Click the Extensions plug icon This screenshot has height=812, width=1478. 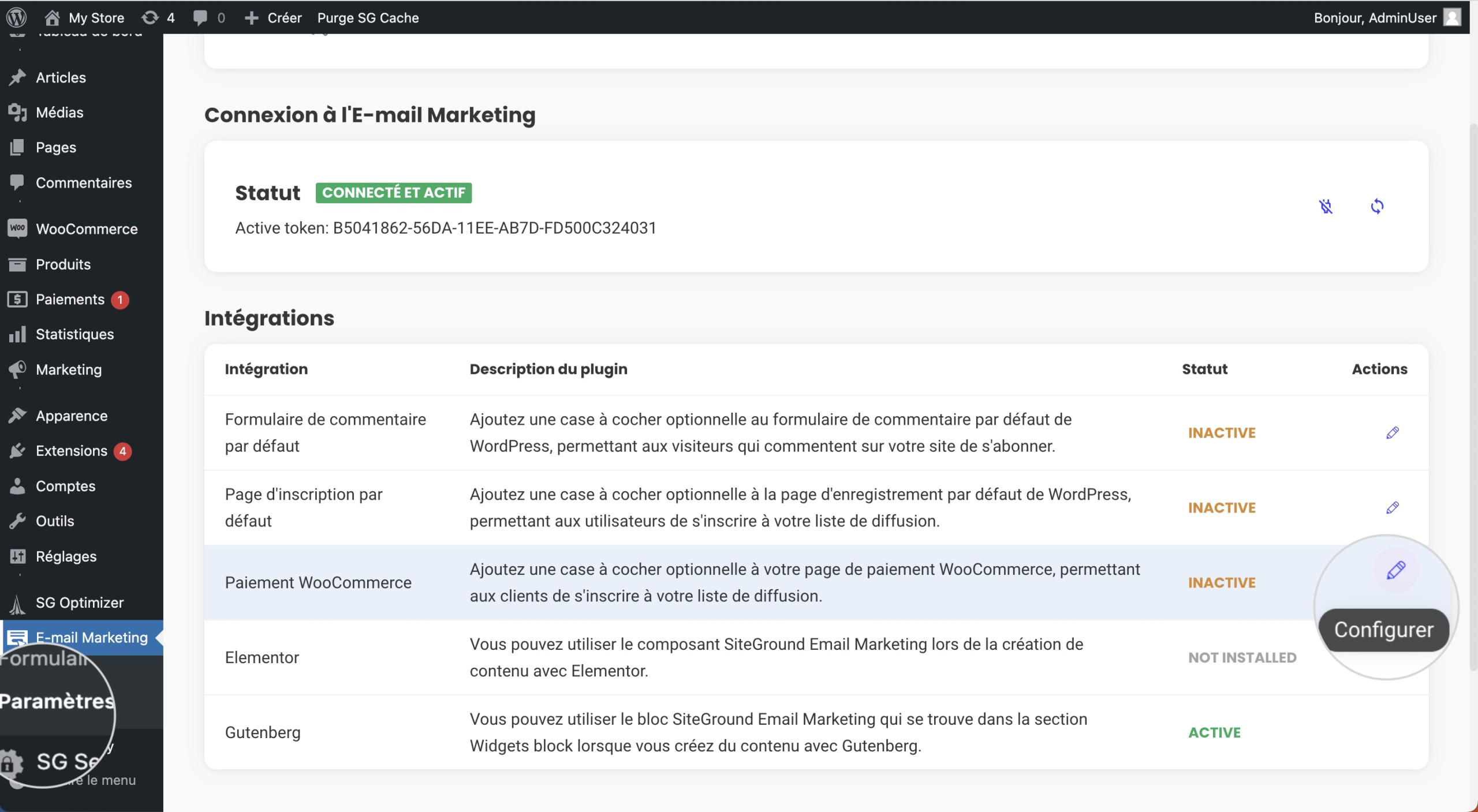pos(17,451)
